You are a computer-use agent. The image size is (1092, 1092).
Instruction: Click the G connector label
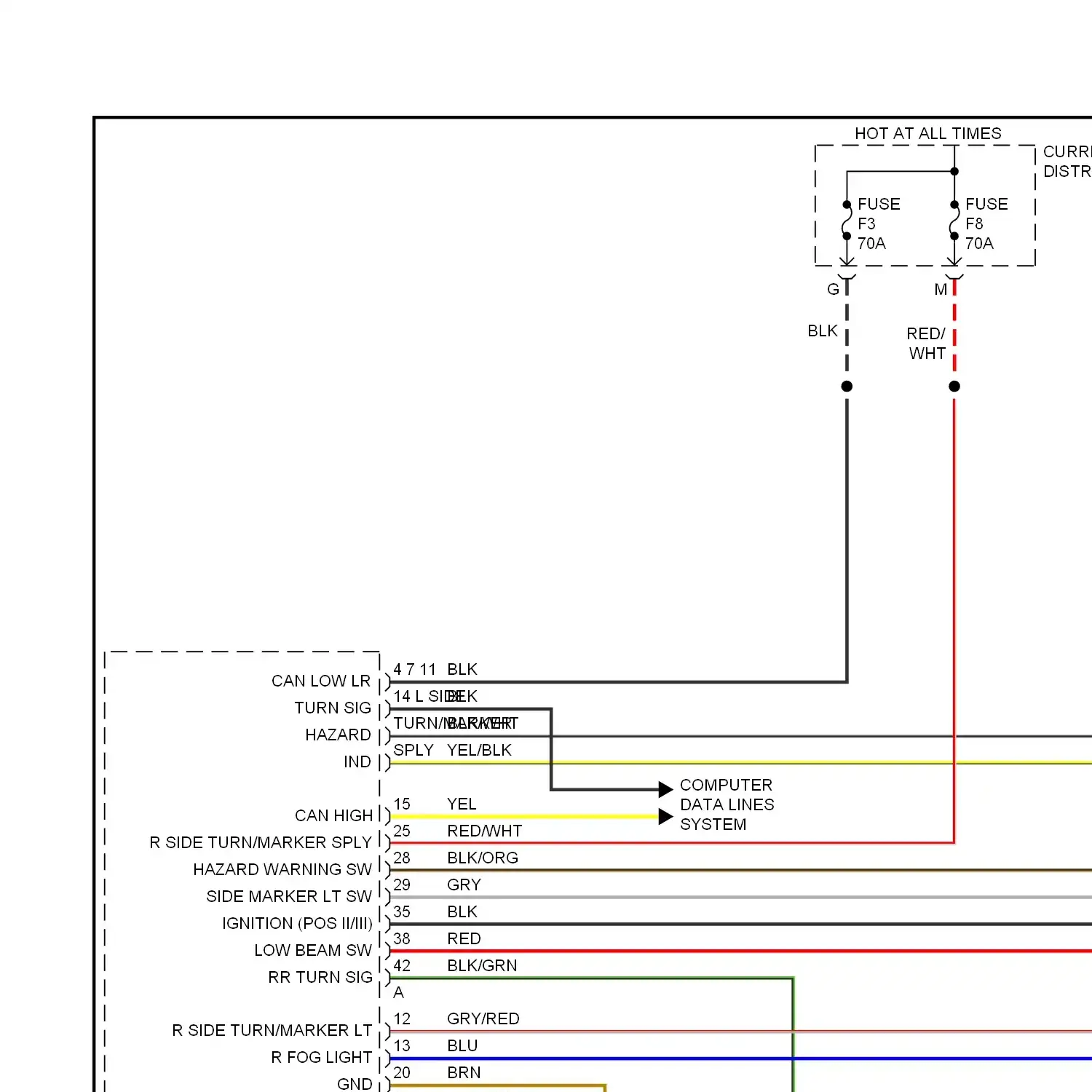(833, 289)
